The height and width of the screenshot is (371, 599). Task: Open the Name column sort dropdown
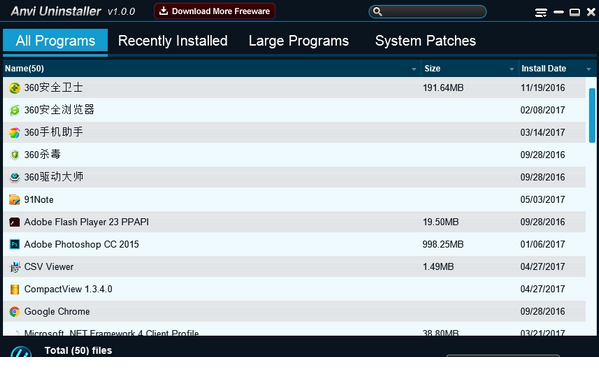pyautogui.click(x=414, y=69)
